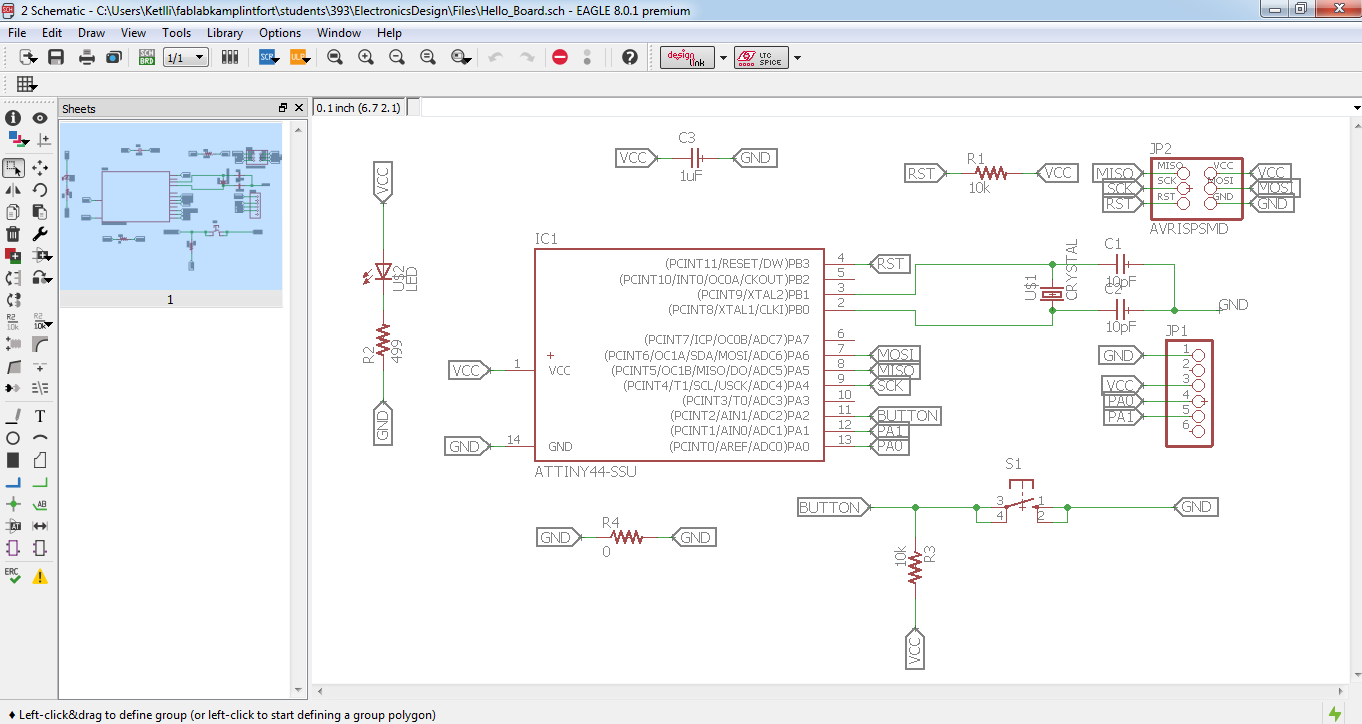Click the Zoom in magnifier
This screenshot has width=1362, height=724.
click(366, 57)
